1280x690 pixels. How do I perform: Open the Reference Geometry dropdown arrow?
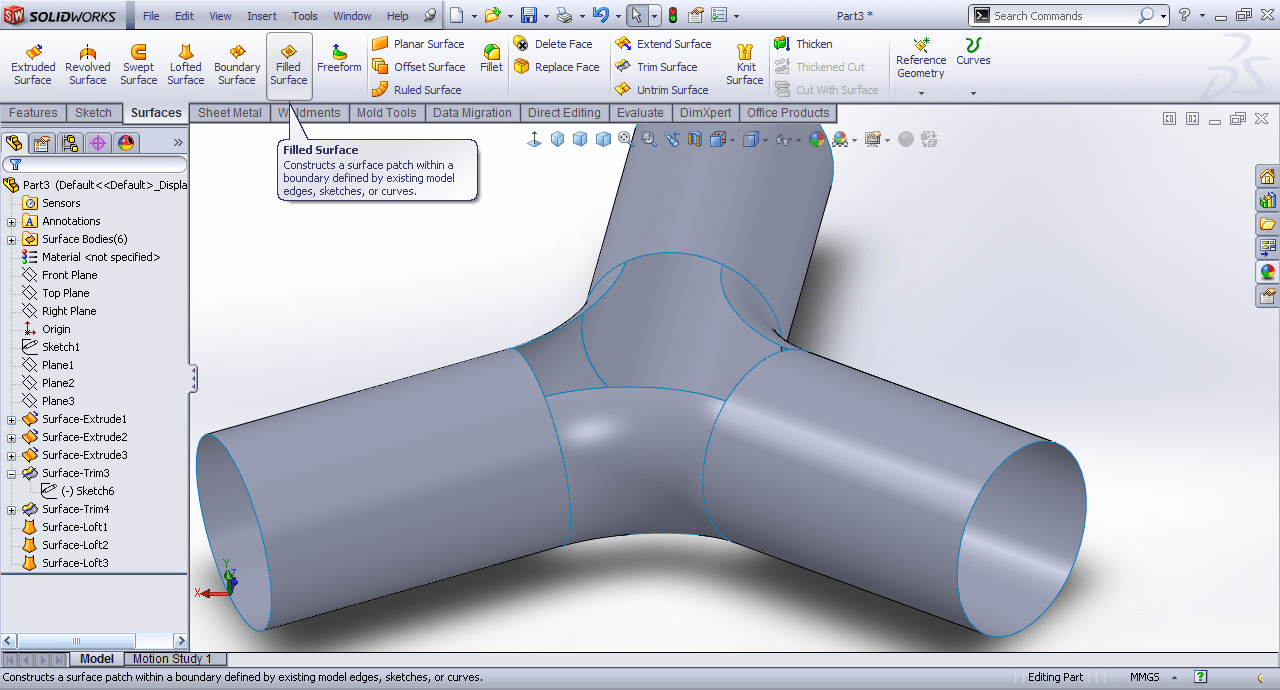[921, 94]
